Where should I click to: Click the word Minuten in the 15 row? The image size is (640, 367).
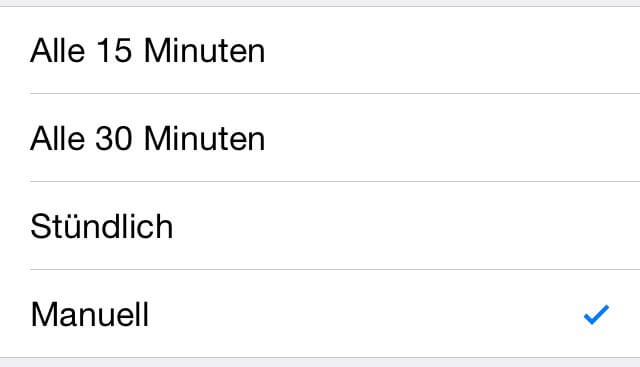[205, 51]
